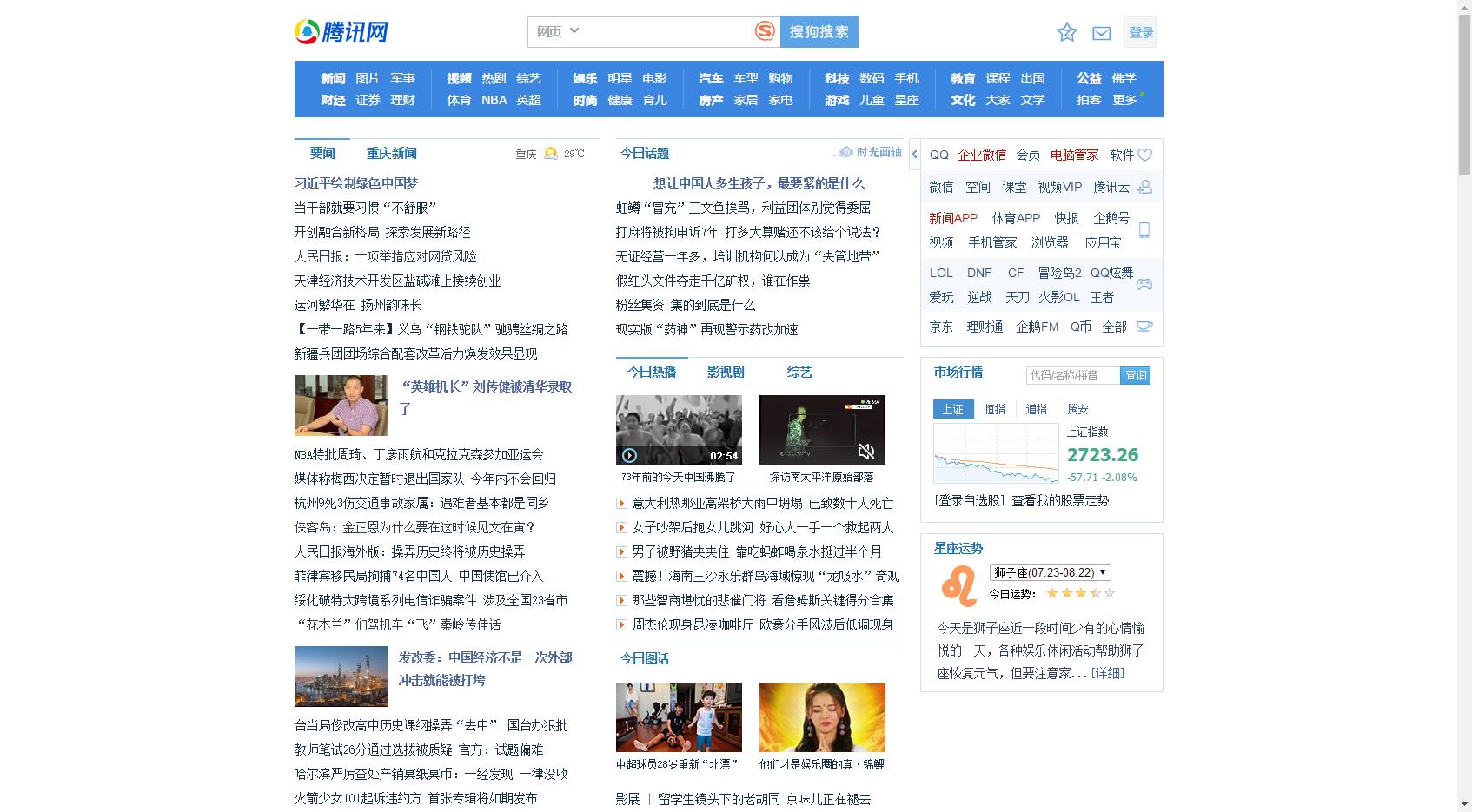The height and width of the screenshot is (812, 1472).
Task: Open the mail envelope icon
Action: coord(1102,33)
